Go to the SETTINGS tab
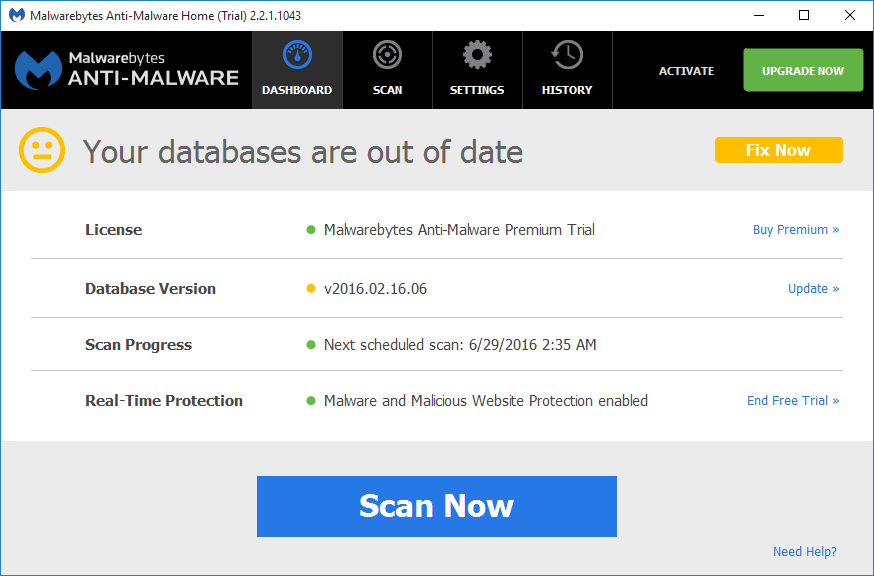Screen dimensions: 874x576 (x=477, y=70)
